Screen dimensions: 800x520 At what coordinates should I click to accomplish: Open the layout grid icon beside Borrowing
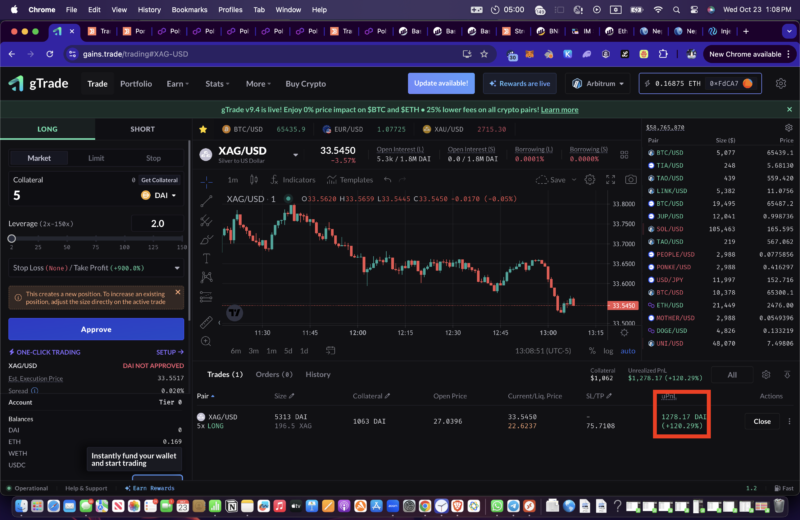click(x=624, y=155)
